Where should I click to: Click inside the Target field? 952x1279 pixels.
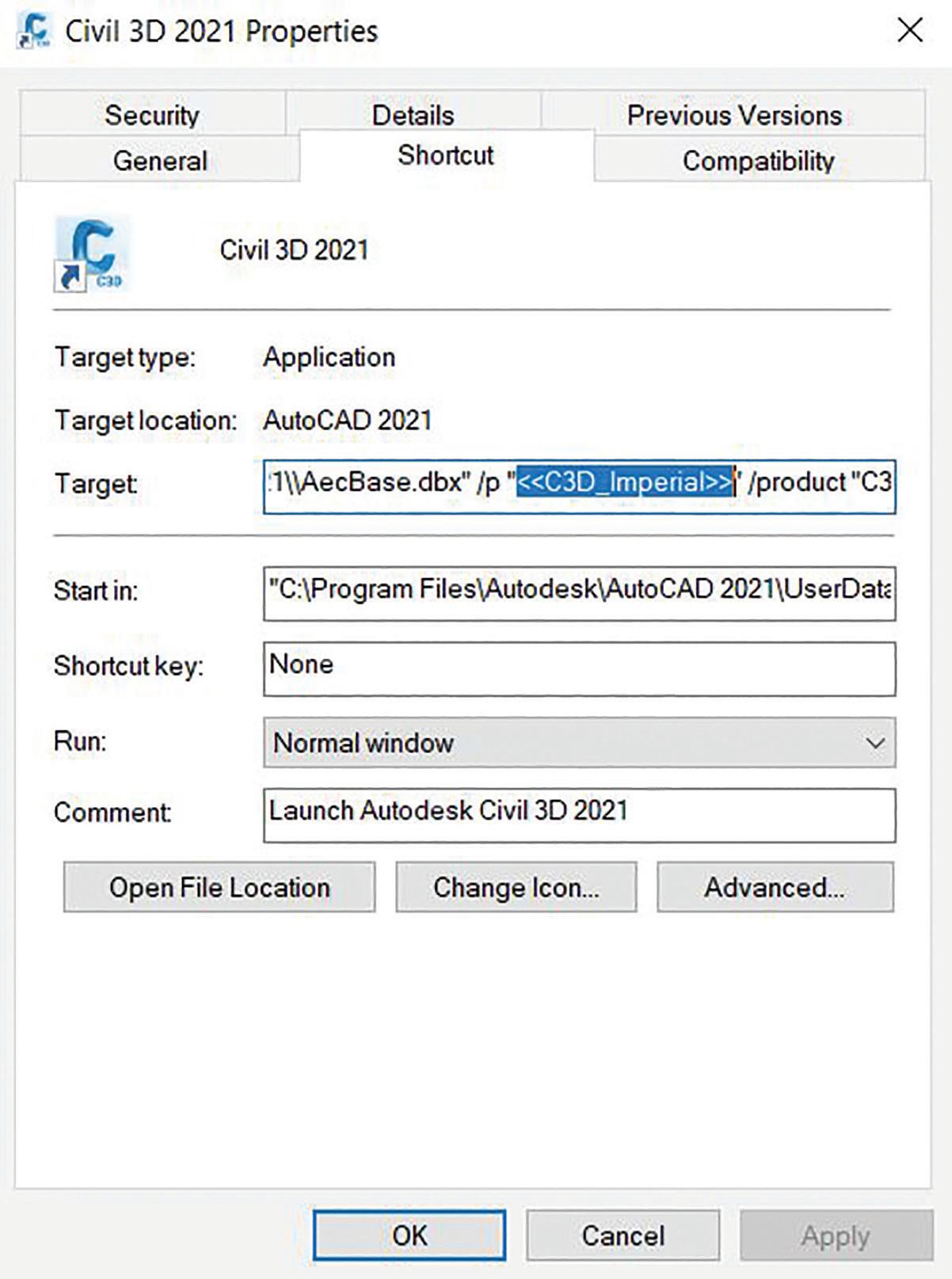(579, 485)
